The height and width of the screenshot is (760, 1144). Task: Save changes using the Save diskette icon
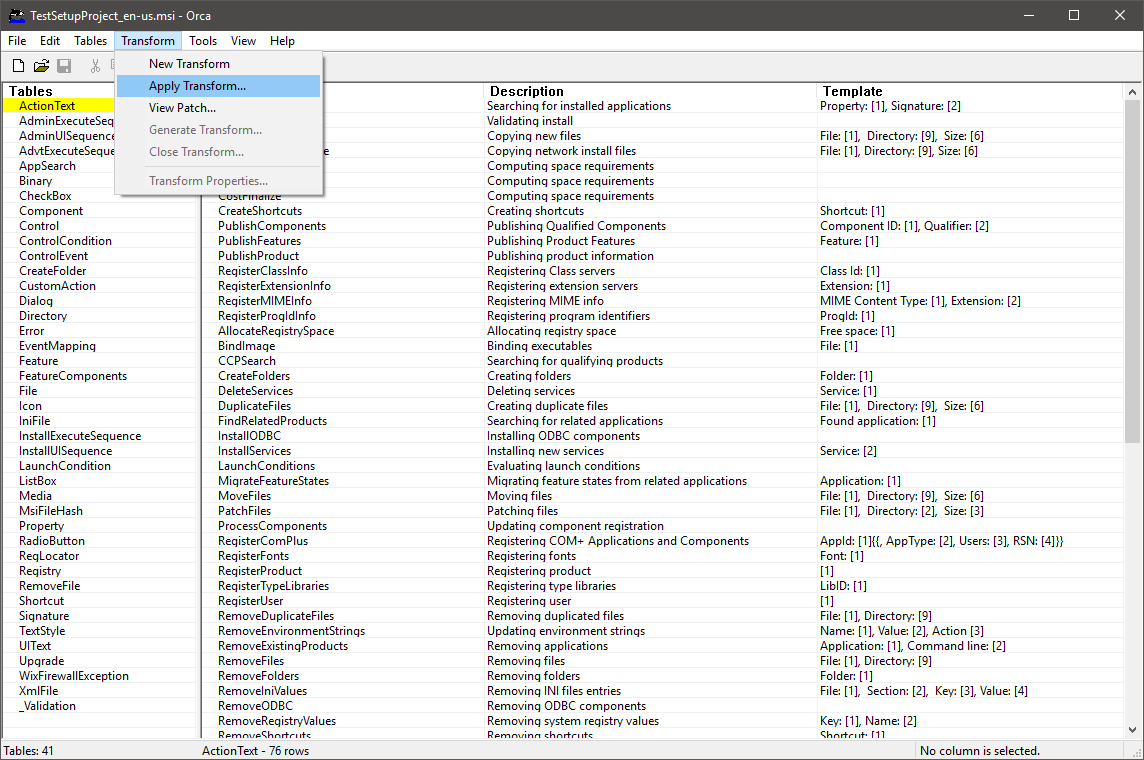pyautogui.click(x=64, y=64)
